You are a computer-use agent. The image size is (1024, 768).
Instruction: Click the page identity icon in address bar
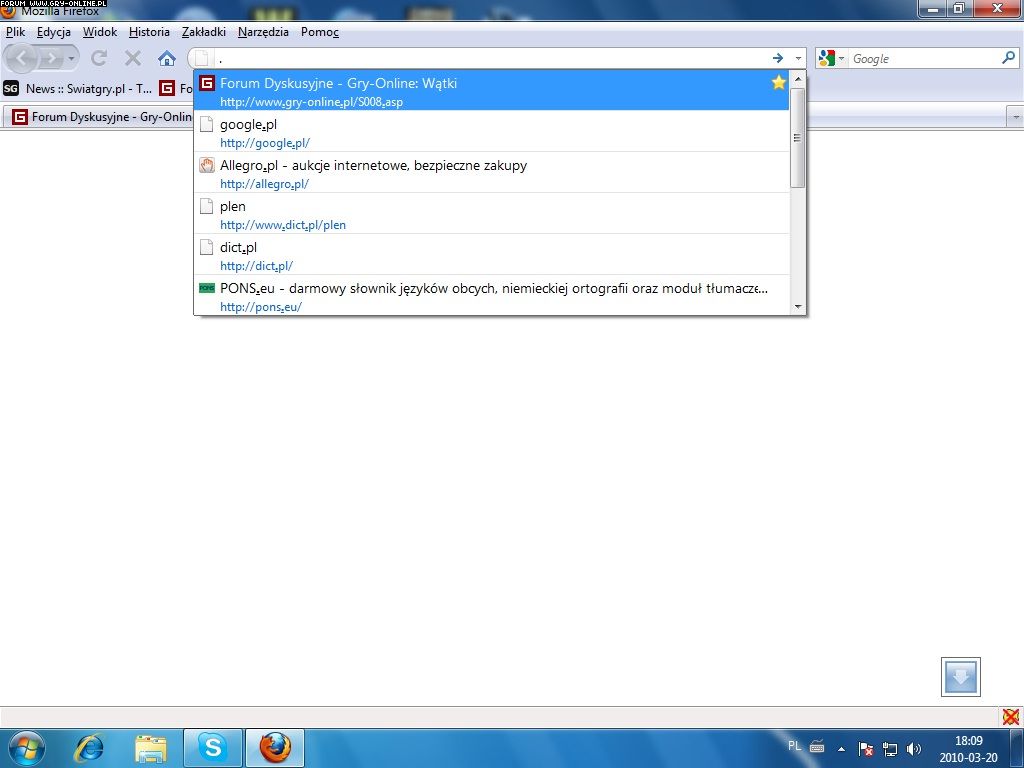tap(202, 58)
